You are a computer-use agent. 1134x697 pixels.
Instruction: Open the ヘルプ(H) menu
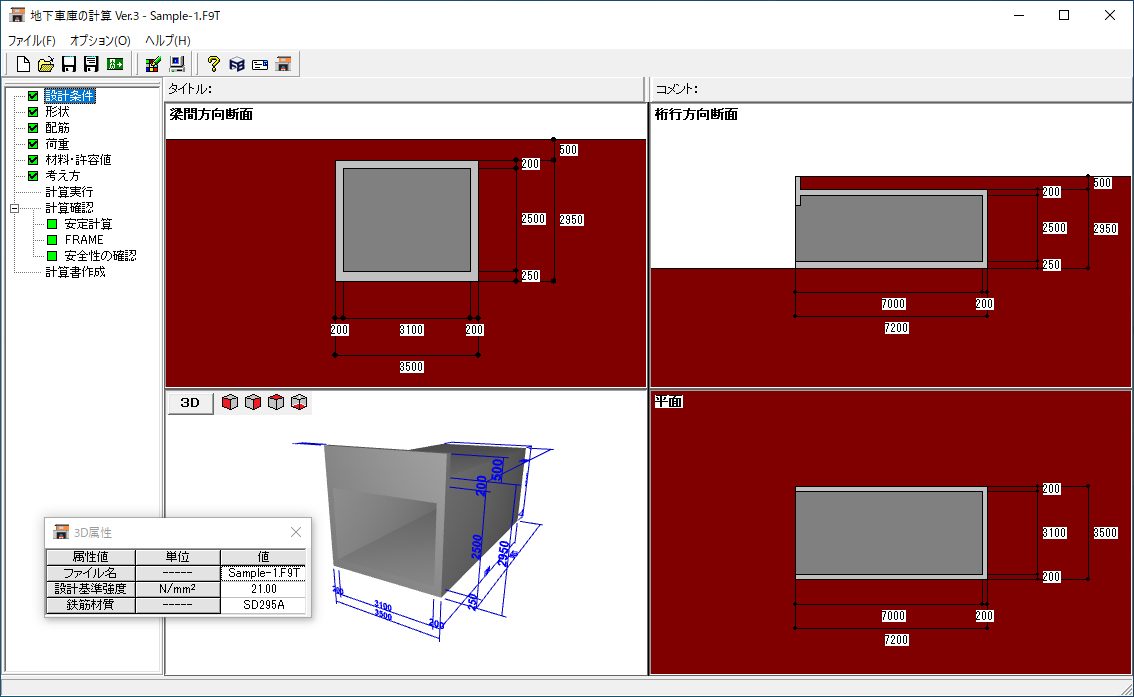(x=168, y=40)
